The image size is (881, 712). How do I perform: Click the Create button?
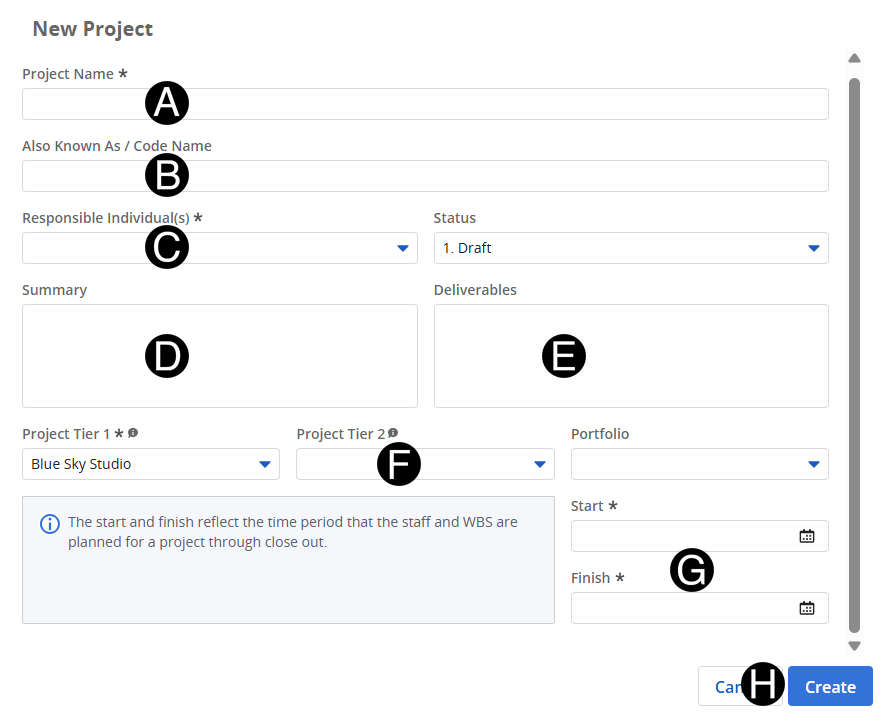[830, 687]
